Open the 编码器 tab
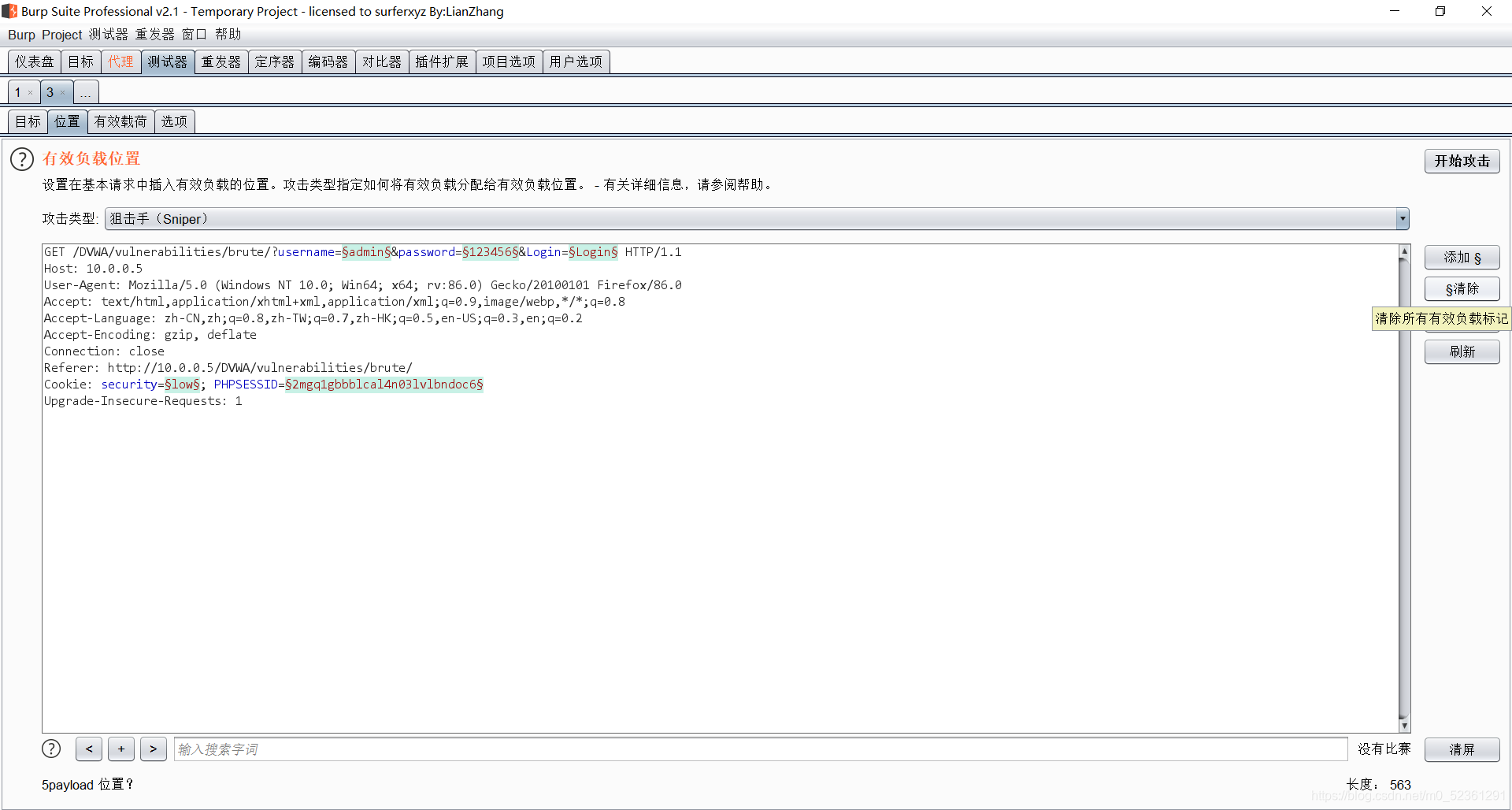 tap(328, 61)
